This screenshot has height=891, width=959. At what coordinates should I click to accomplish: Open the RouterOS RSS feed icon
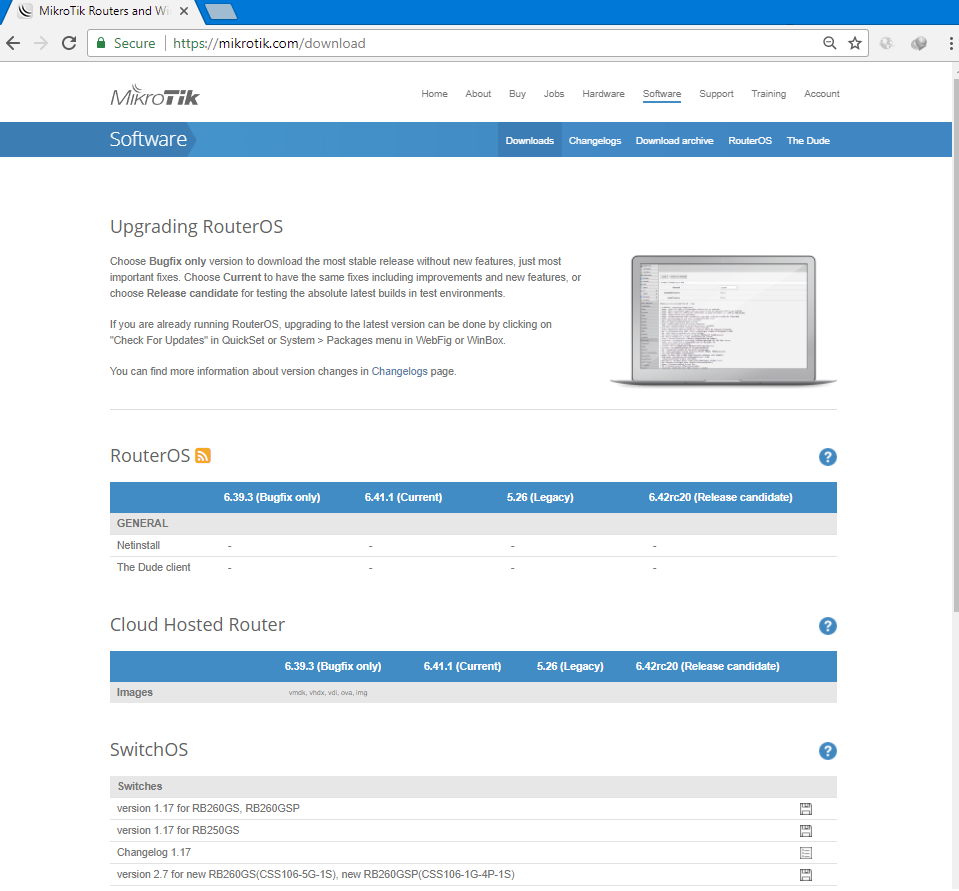(202, 456)
